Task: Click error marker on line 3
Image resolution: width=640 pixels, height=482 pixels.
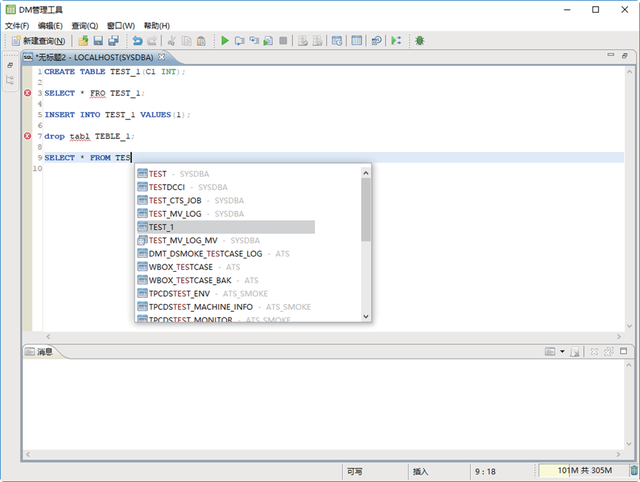Action: point(27,93)
